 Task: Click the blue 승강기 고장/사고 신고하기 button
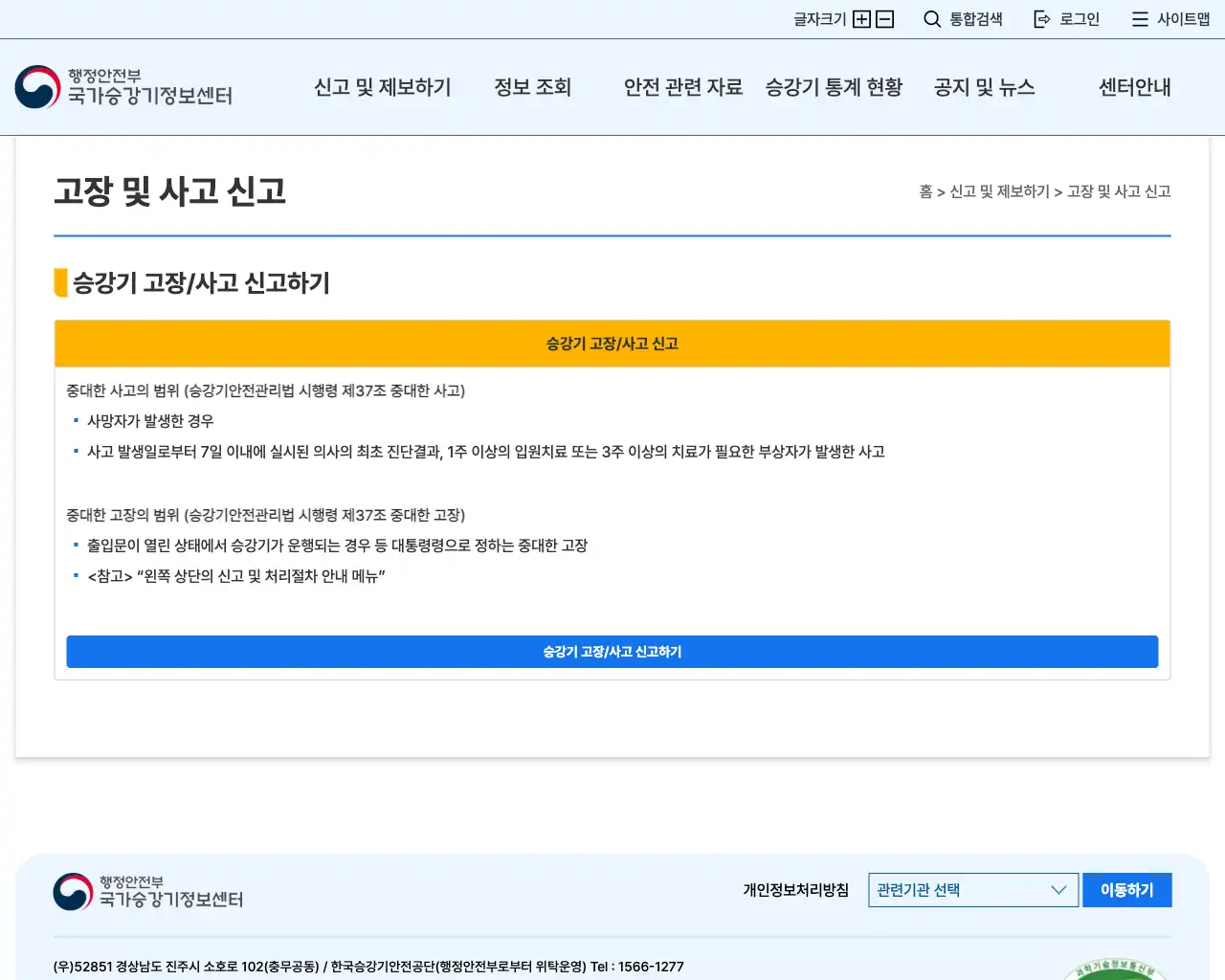pos(612,652)
